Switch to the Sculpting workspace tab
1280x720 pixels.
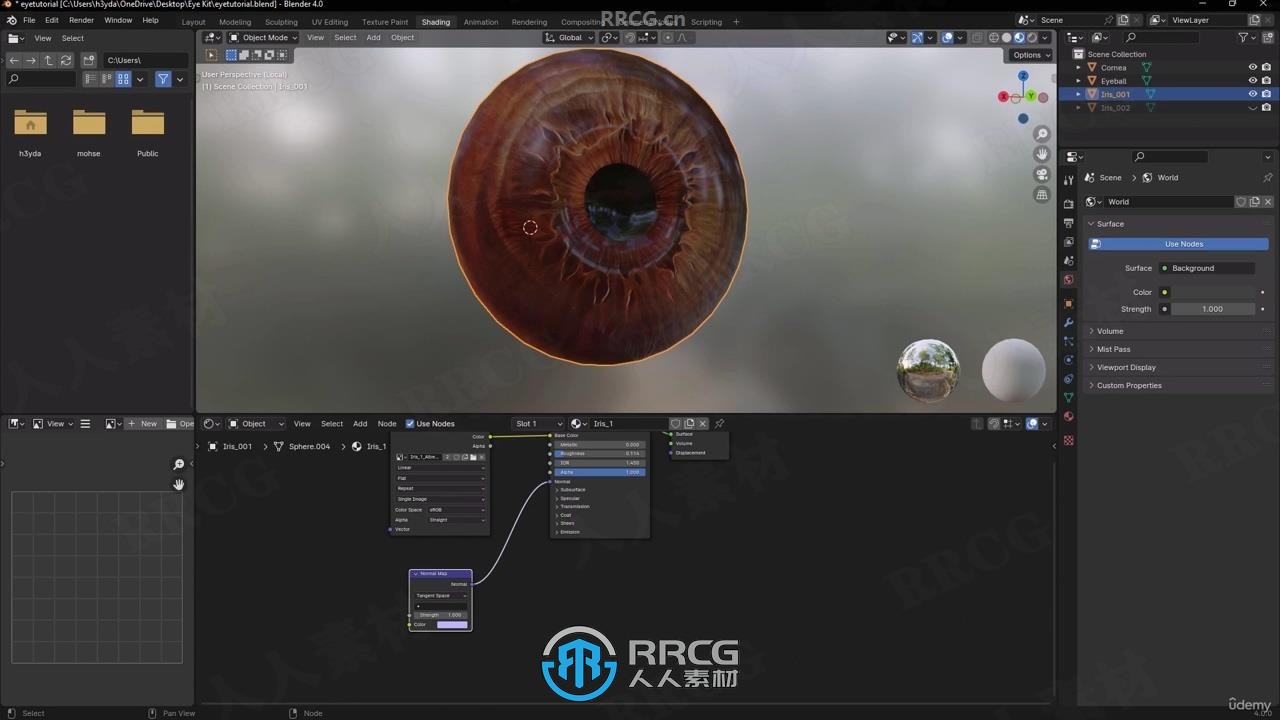pos(281,22)
